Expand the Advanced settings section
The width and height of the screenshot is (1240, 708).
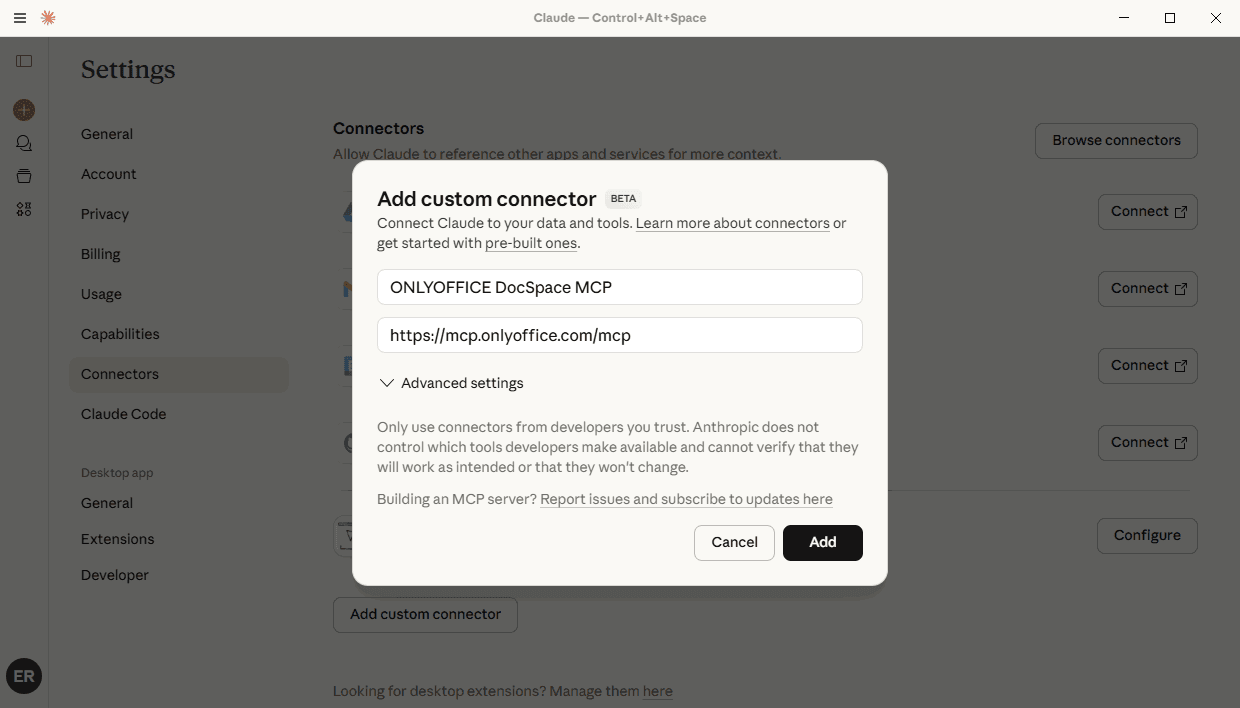462,383
